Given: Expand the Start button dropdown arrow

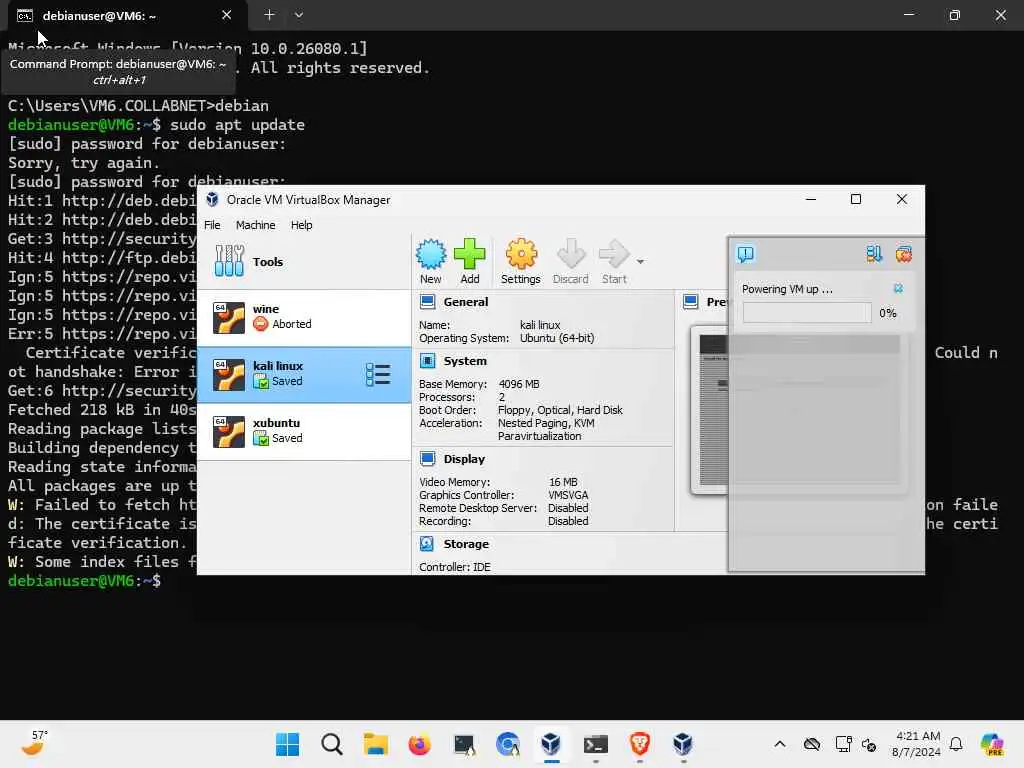Looking at the screenshot, I should tap(641, 261).
